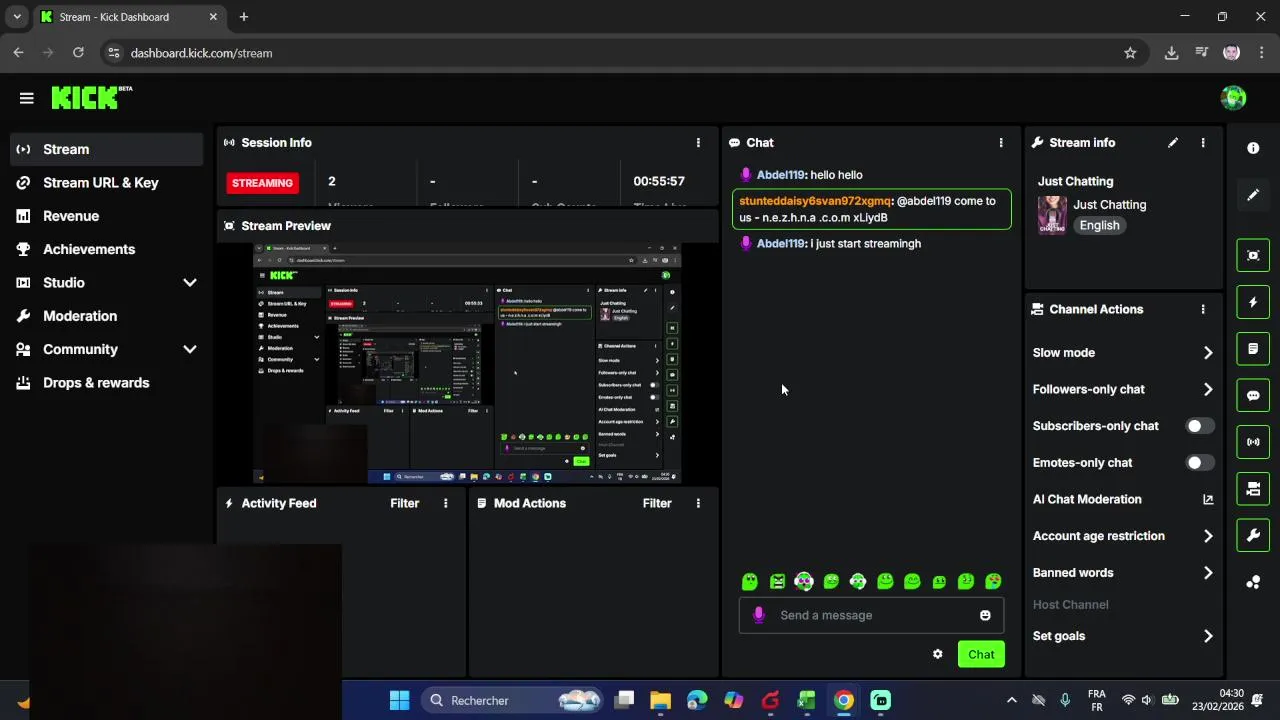1280x720 pixels.
Task: Click AI Chat Moderation label
Action: 1087,500
